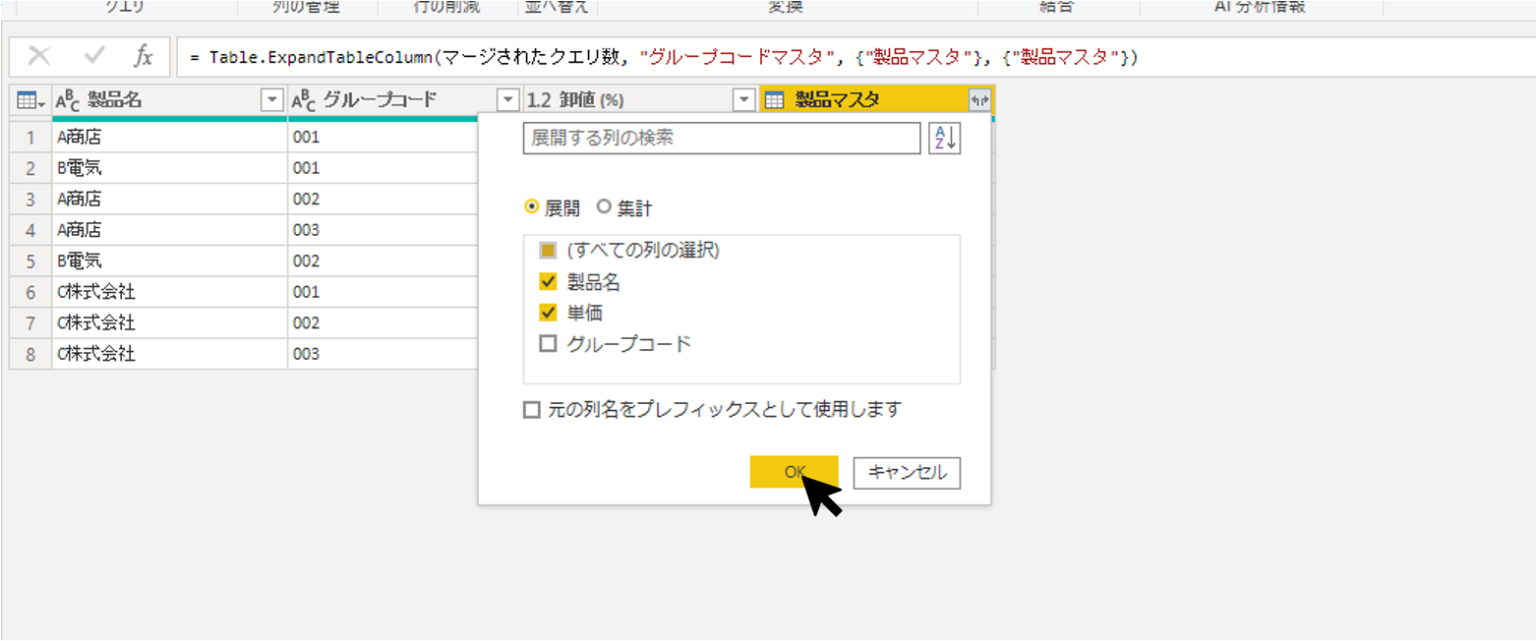Click the formula cancel X icon
Image resolution: width=1536 pixels, height=641 pixels.
point(39,56)
